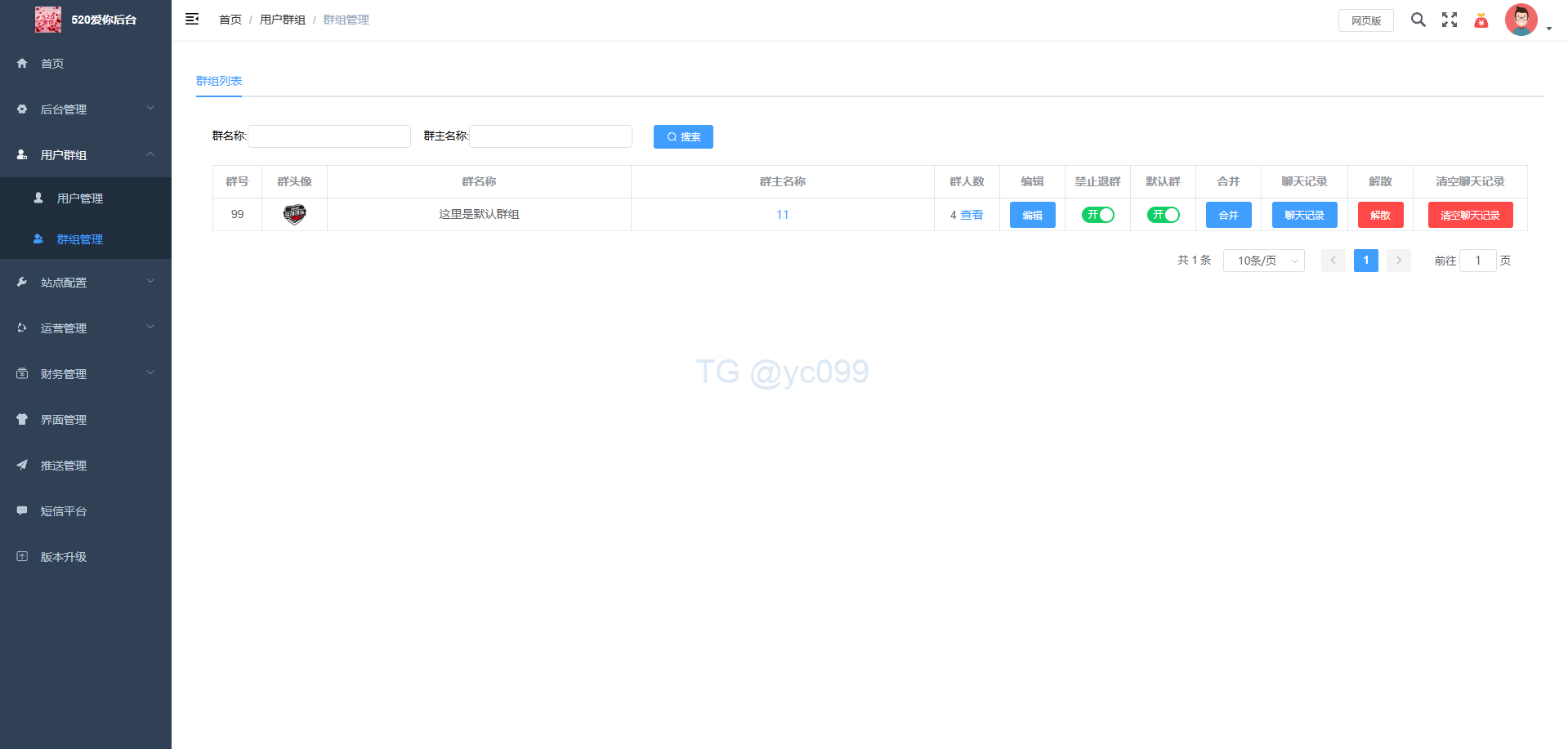The image size is (1568, 749).
Task: Open 推送管理 from the sidebar
Action: 64,466
